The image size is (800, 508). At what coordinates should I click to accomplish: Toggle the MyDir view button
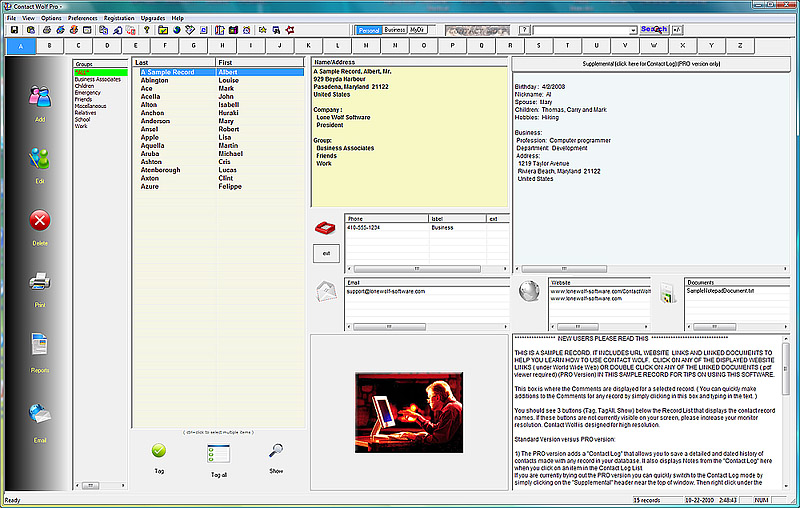[x=417, y=30]
